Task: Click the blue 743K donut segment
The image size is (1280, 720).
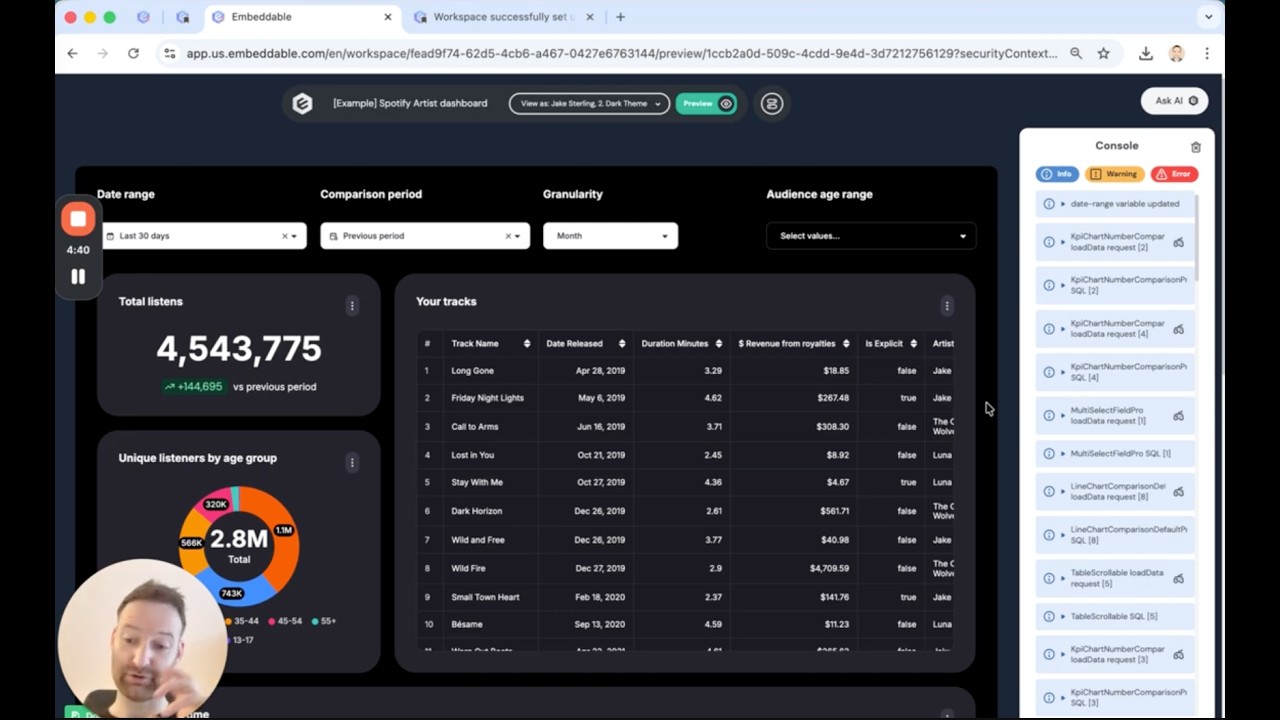Action: click(233, 593)
